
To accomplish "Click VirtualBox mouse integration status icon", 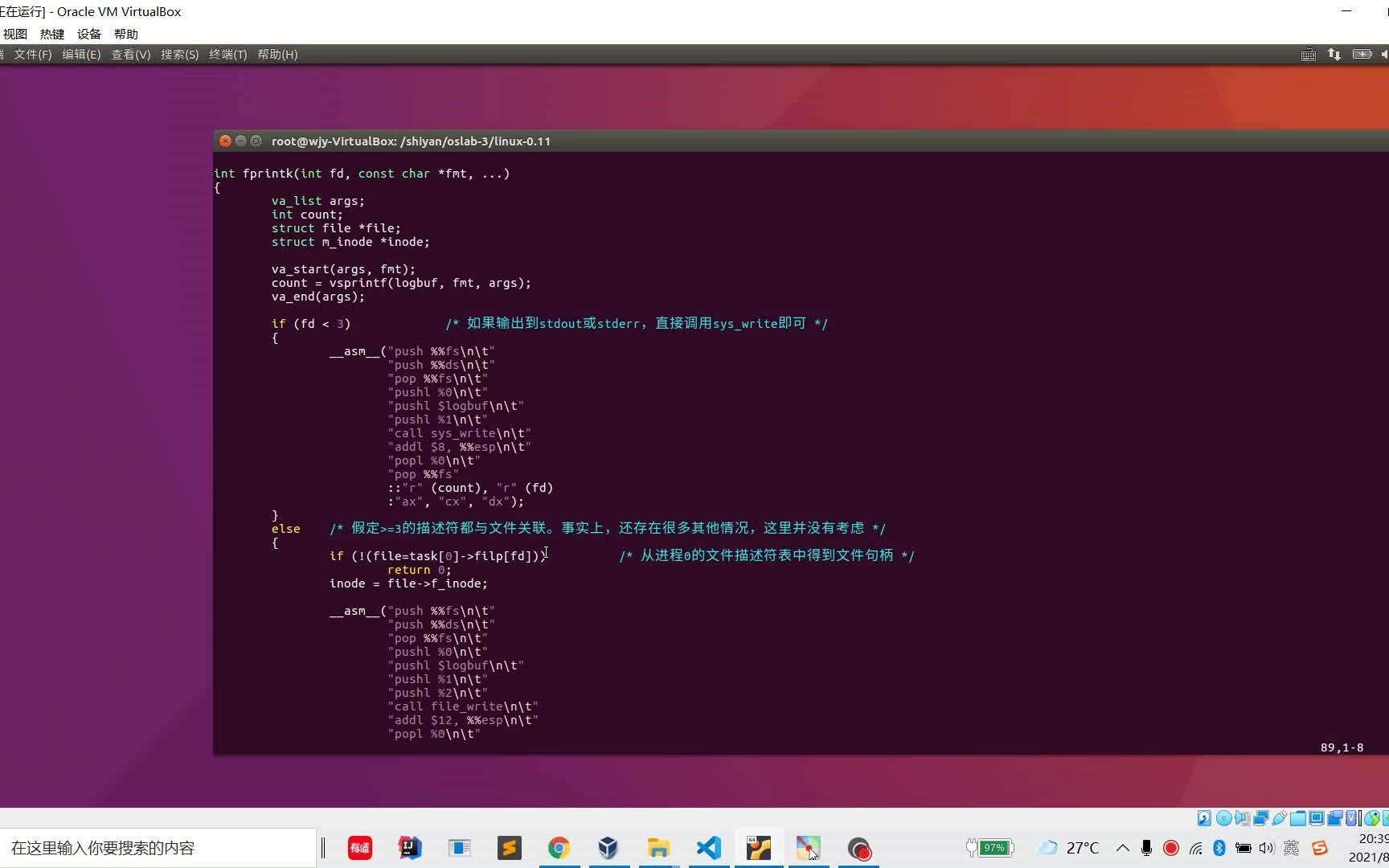I will tap(1372, 818).
